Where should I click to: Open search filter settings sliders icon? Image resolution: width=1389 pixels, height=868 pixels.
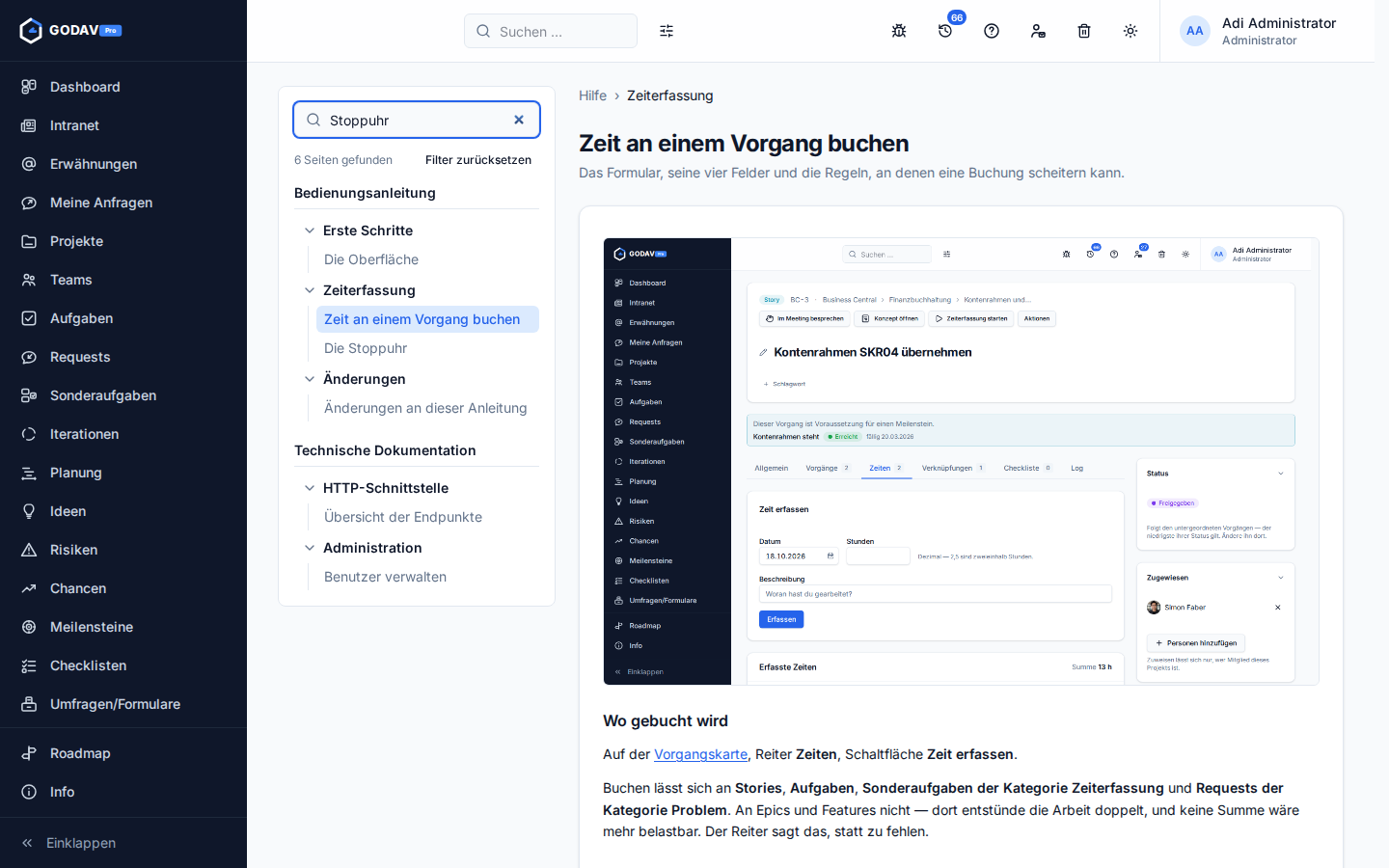667,31
